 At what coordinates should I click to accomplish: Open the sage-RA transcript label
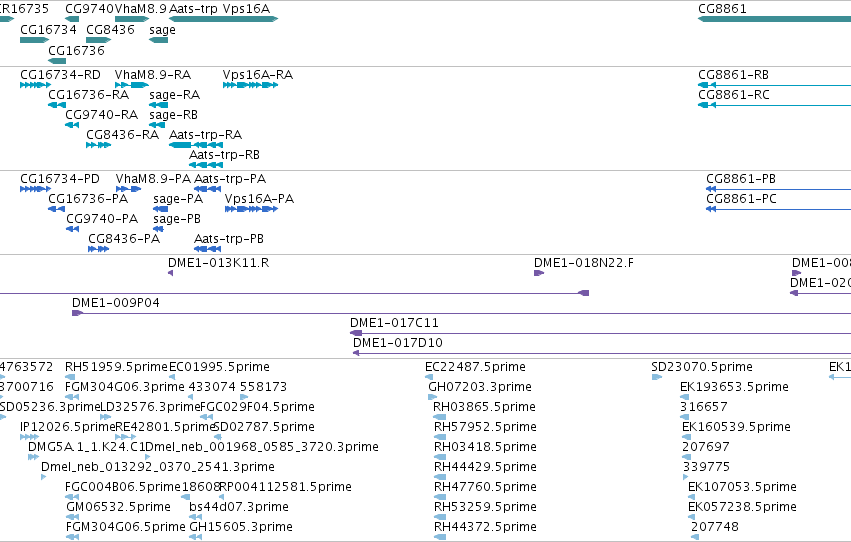click(175, 95)
